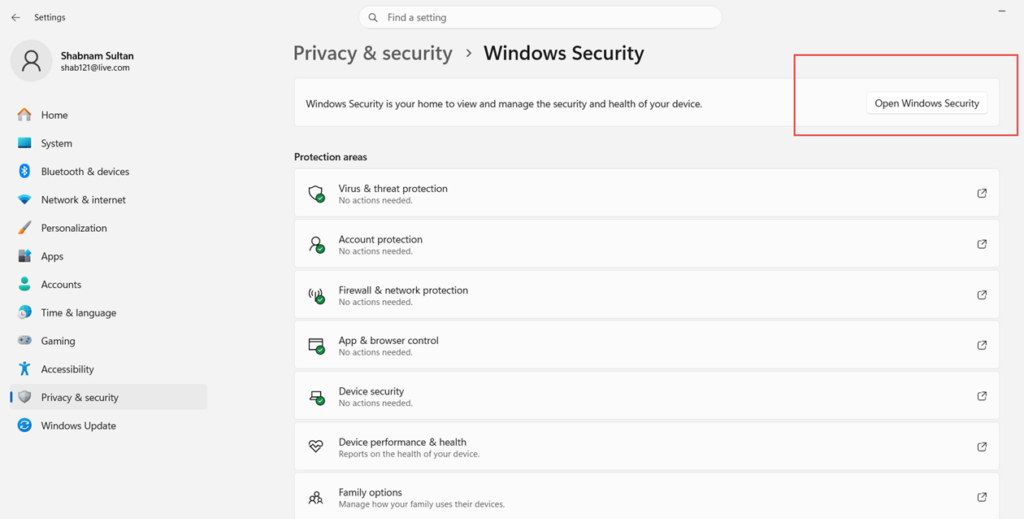Click the Family options people icon
The width and height of the screenshot is (1024, 519).
tap(315, 497)
